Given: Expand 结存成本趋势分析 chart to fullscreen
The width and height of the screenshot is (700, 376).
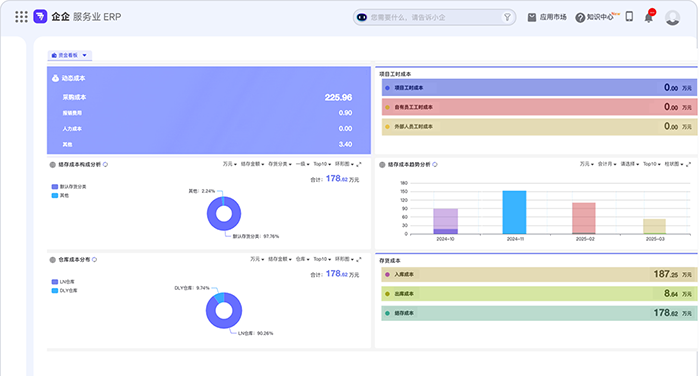Looking at the screenshot, I should 688,164.
